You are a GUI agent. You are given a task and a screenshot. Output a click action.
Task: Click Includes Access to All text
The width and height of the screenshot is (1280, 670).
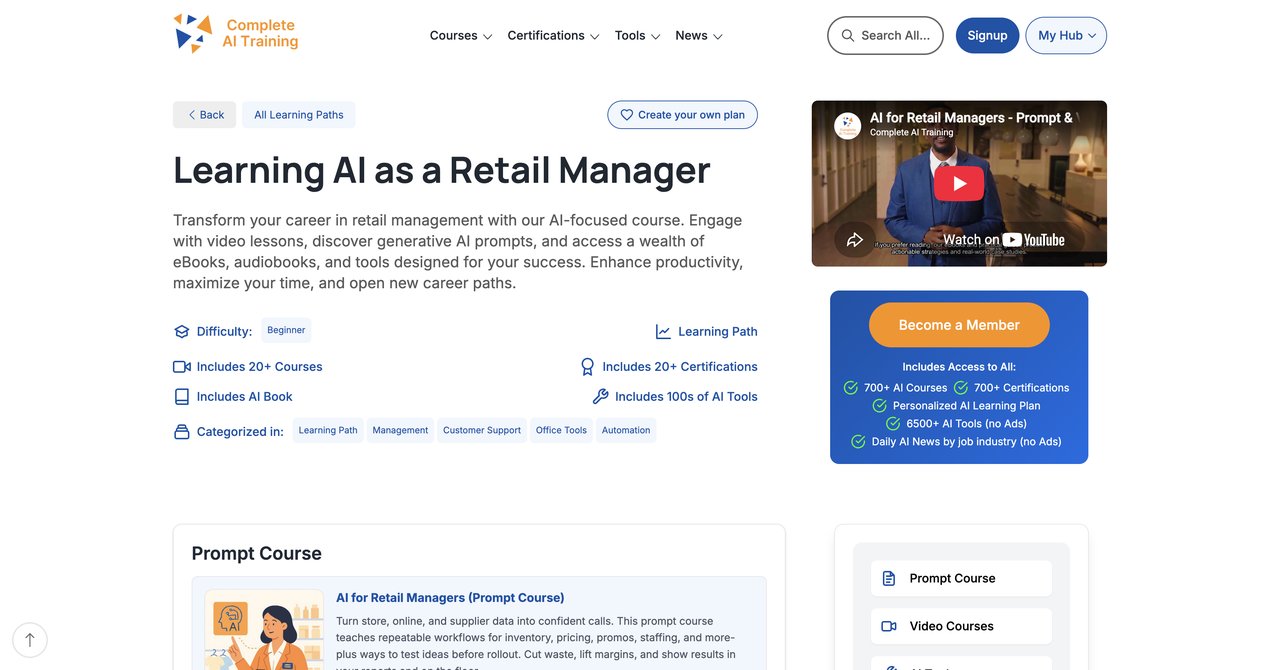[x=959, y=367]
